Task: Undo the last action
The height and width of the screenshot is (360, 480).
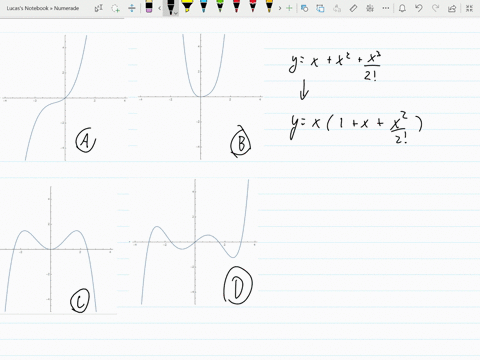Action: (x=419, y=8)
